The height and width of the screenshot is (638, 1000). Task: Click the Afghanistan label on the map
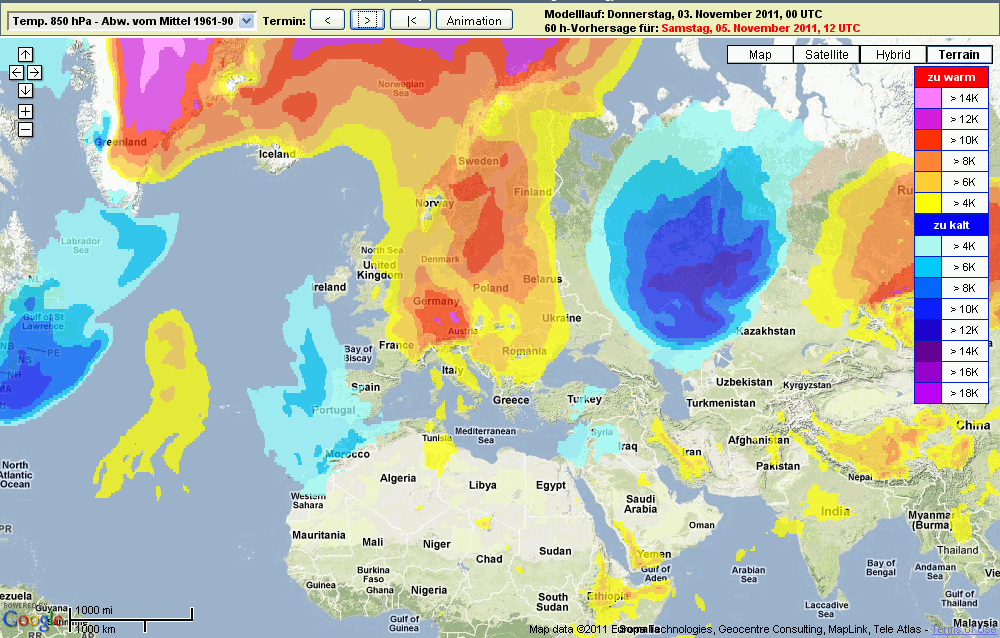click(x=758, y=440)
